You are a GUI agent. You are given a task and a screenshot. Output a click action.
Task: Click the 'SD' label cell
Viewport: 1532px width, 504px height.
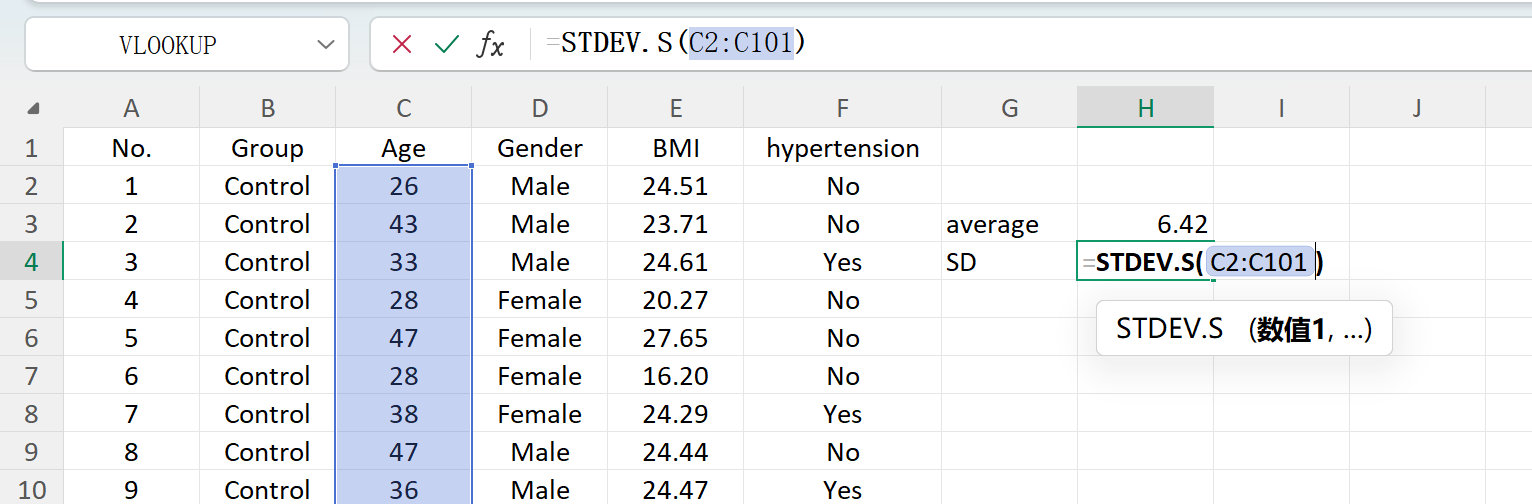pos(1010,262)
